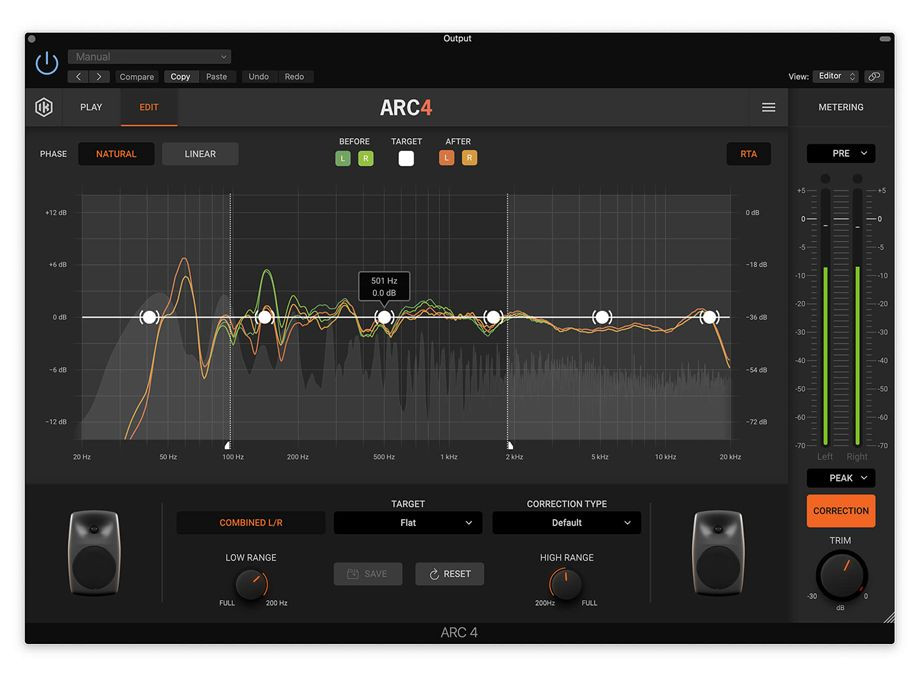
Task: Click the TRIM knob
Action: click(840, 576)
